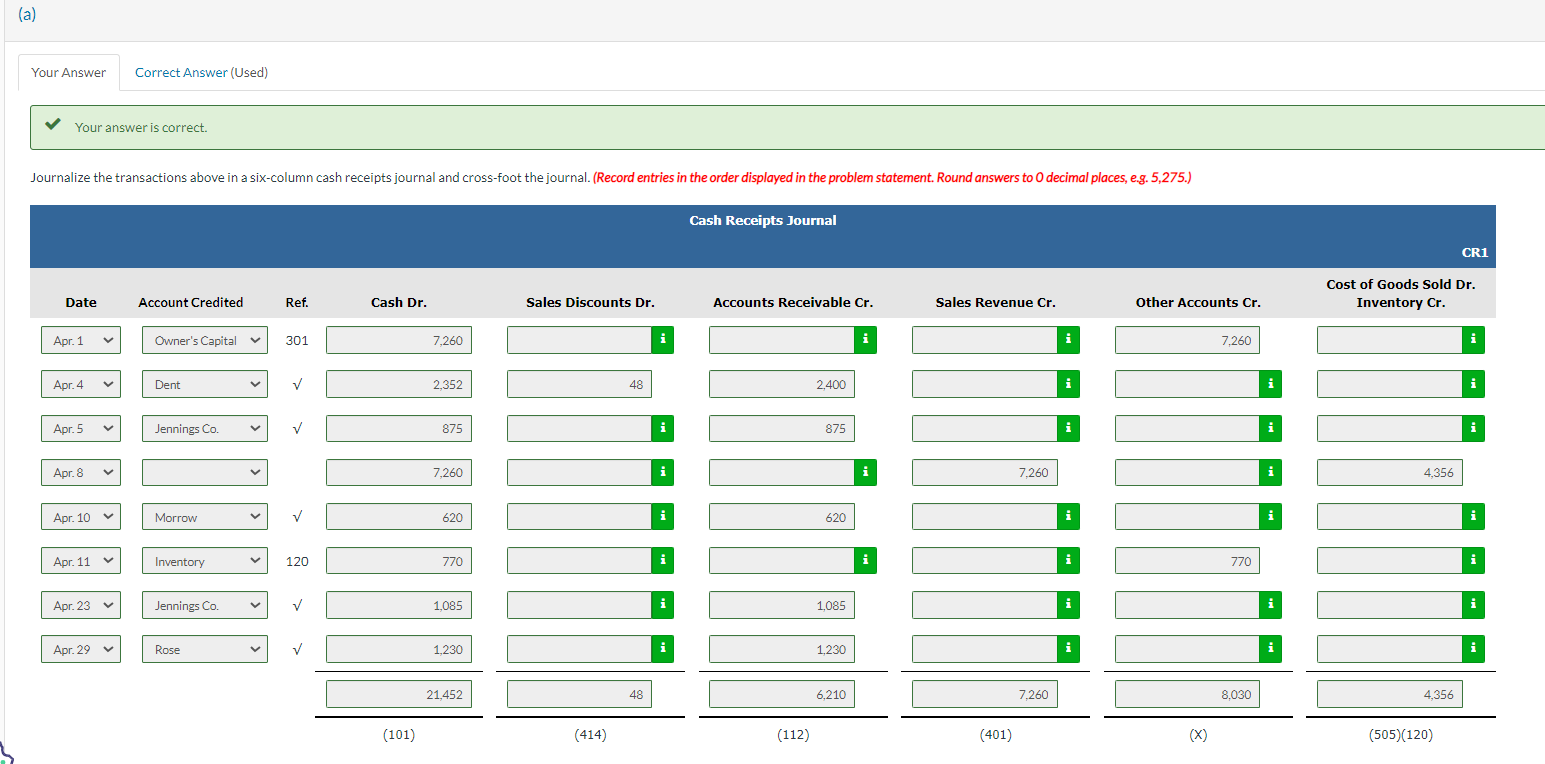Click Apr. 1 row Cost of Goods Sold info icon
This screenshot has height=764, width=1545.
(x=1473, y=340)
